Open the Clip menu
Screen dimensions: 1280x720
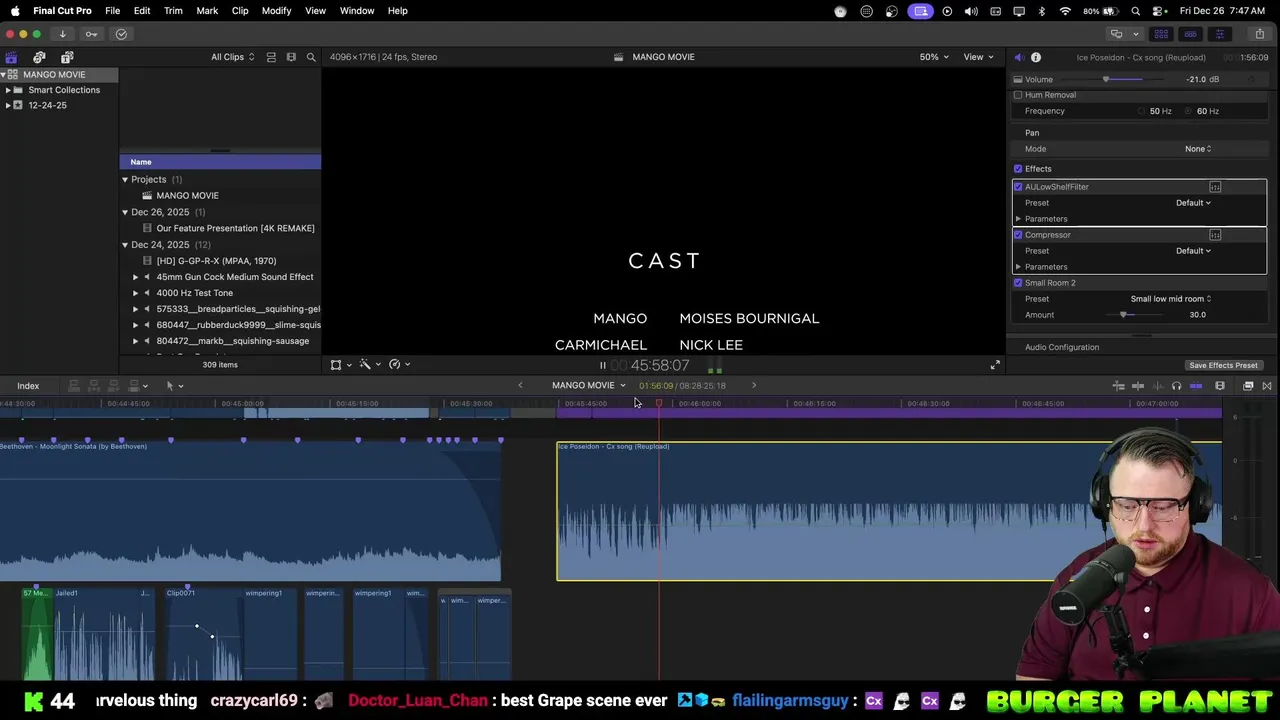240,11
